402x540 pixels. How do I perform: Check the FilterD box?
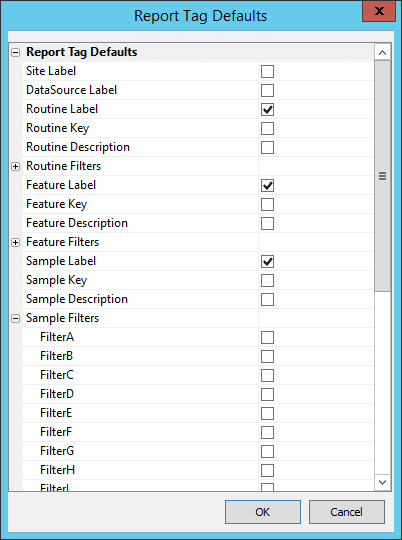(x=267, y=395)
